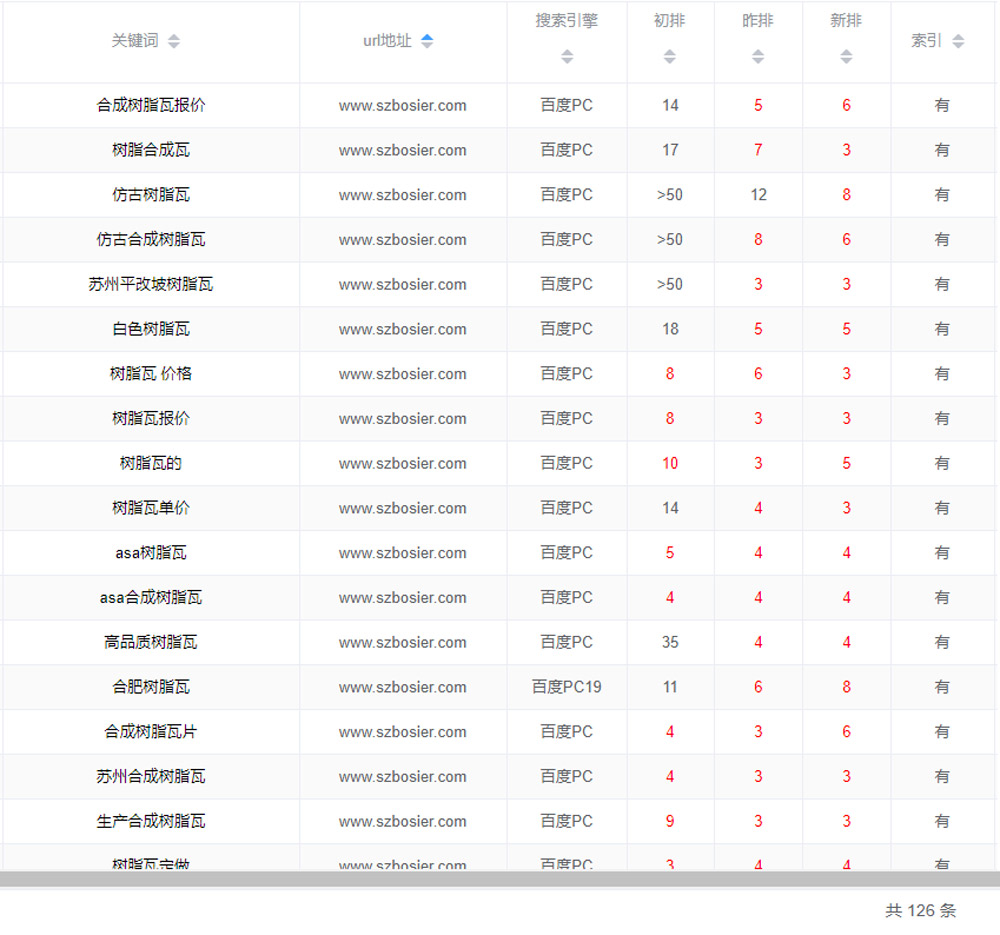Open the URL in the 白色树脂瓦 row

pyautogui.click(x=402, y=329)
